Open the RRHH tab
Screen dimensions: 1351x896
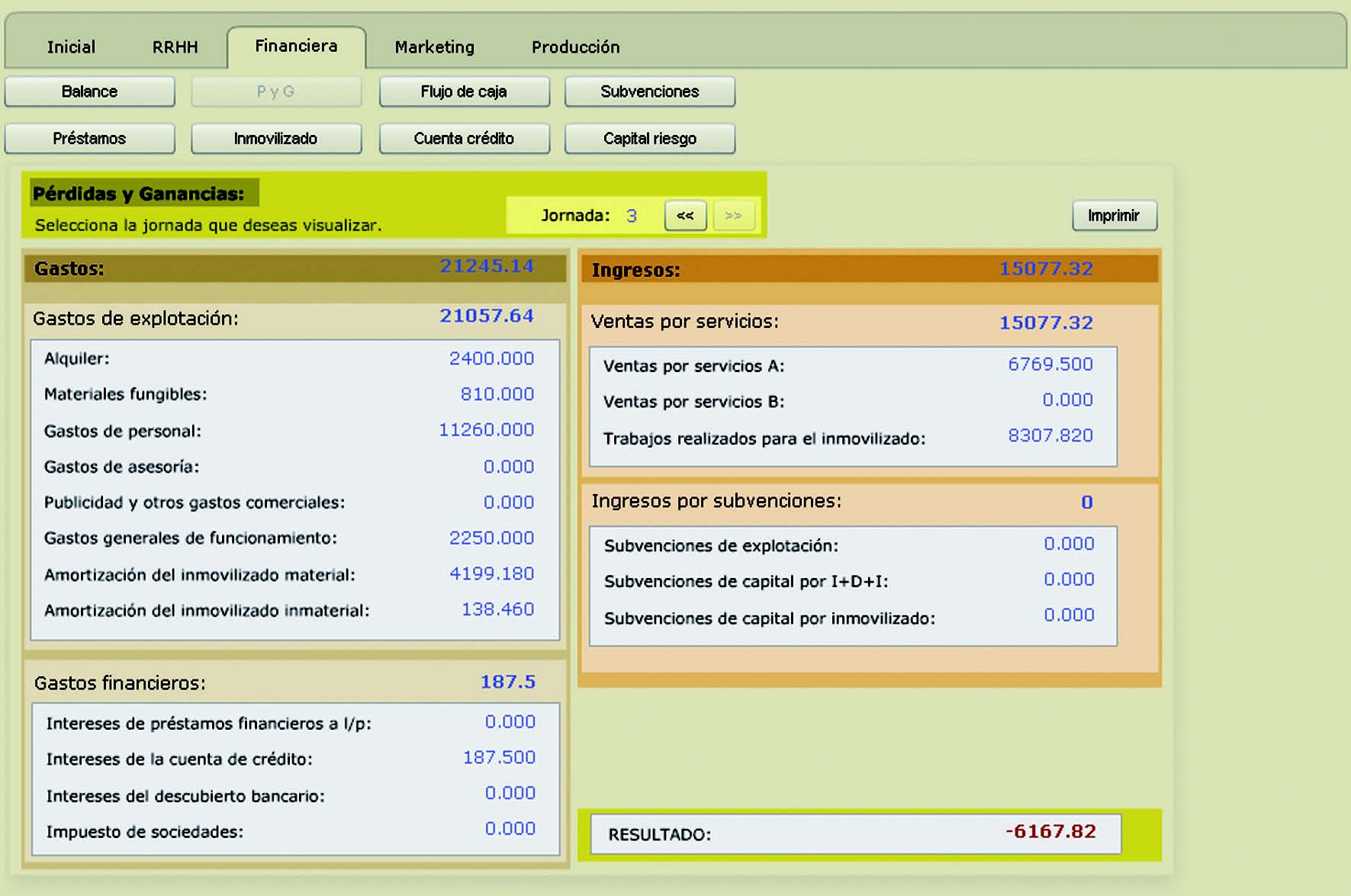(175, 47)
